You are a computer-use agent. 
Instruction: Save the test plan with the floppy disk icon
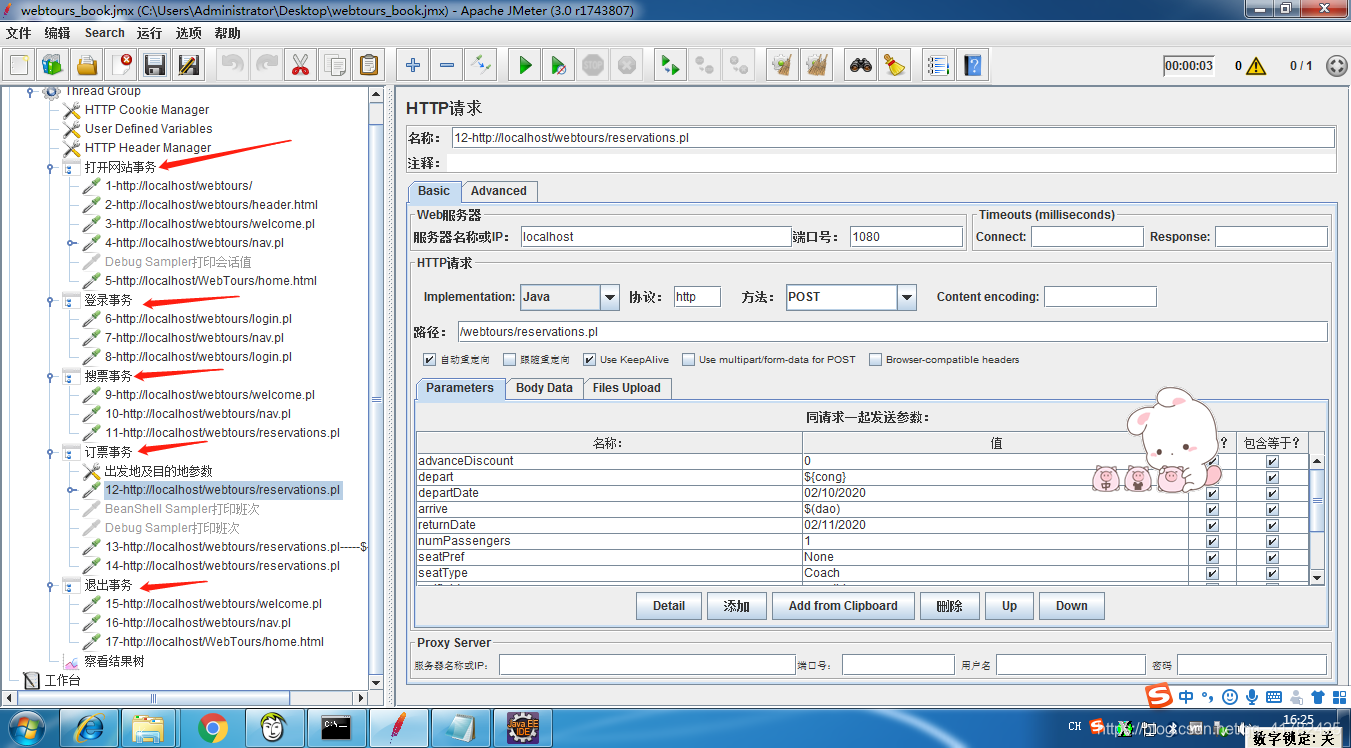coord(155,66)
